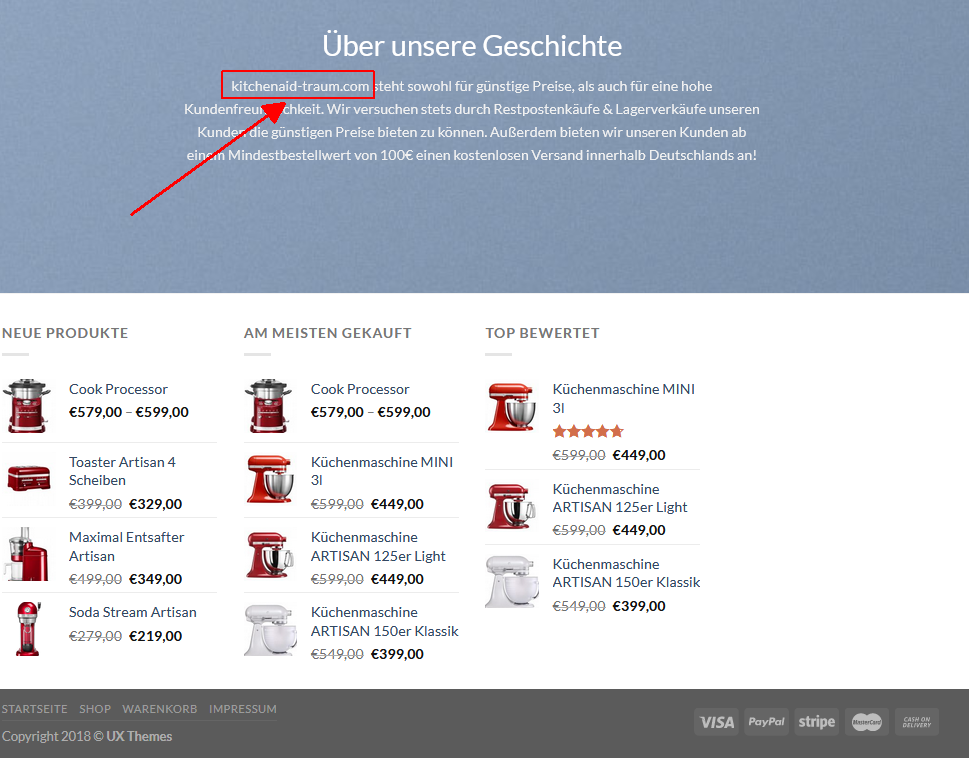This screenshot has width=969, height=758.
Task: Open Cook Processor under Am Meisten Gekauft
Action: (360, 389)
